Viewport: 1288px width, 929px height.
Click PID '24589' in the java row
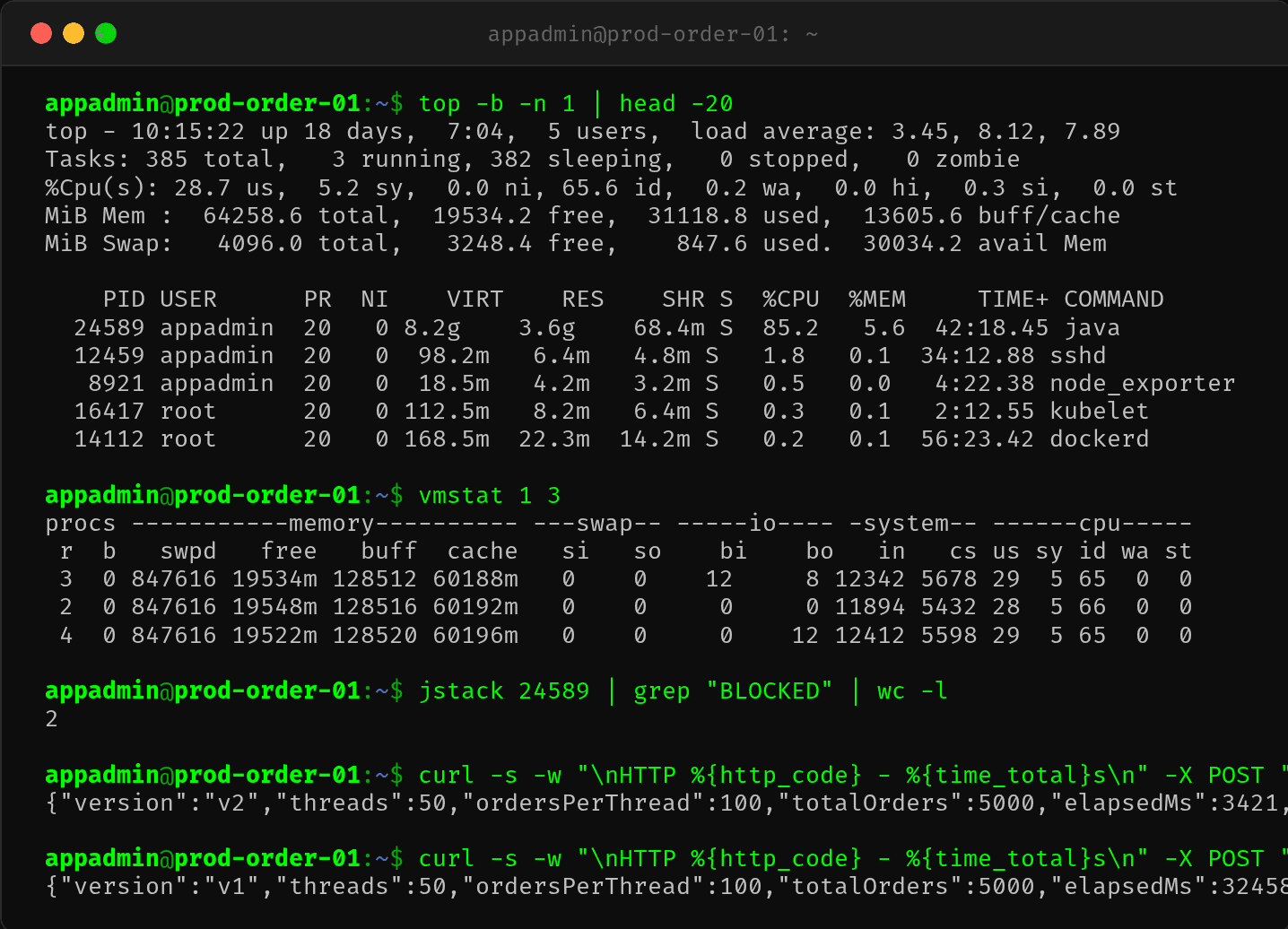coord(109,328)
